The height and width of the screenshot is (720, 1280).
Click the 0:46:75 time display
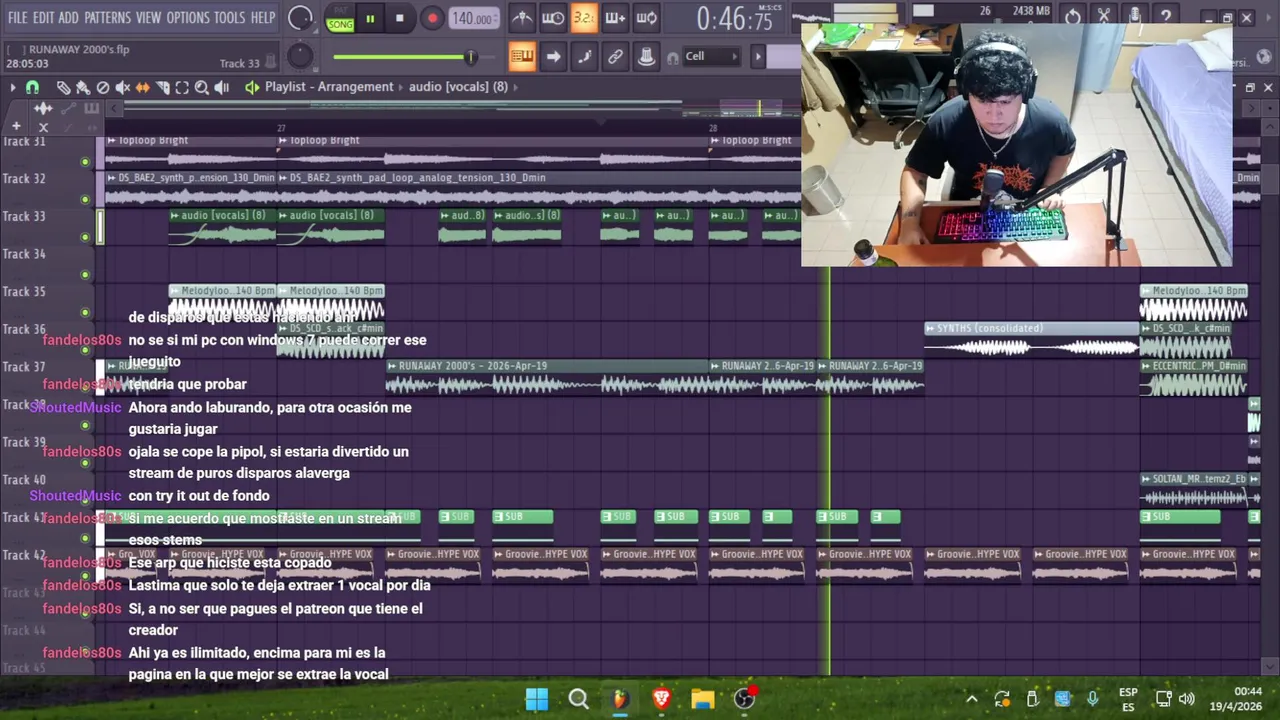735,19
